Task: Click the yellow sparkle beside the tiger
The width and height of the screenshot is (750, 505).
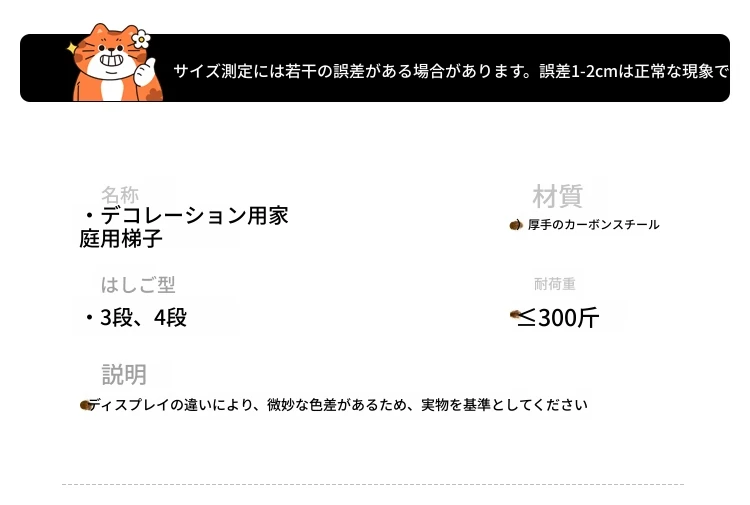Action: [x=72, y=47]
